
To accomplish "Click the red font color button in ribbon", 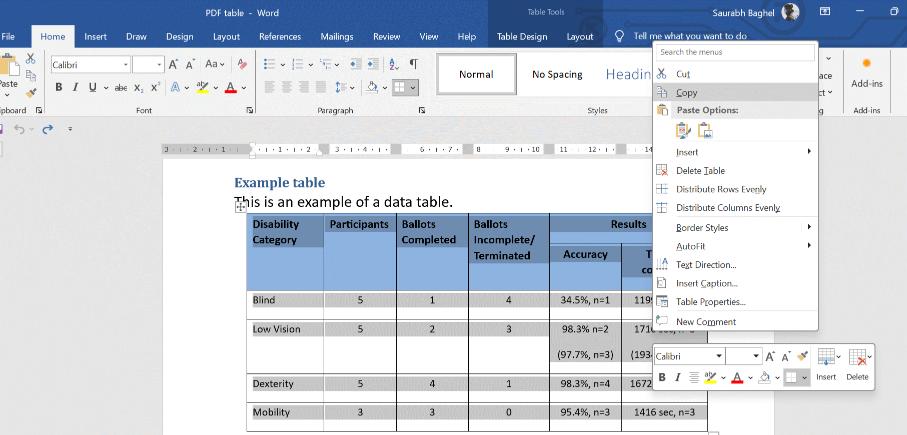I will pyautogui.click(x=231, y=87).
